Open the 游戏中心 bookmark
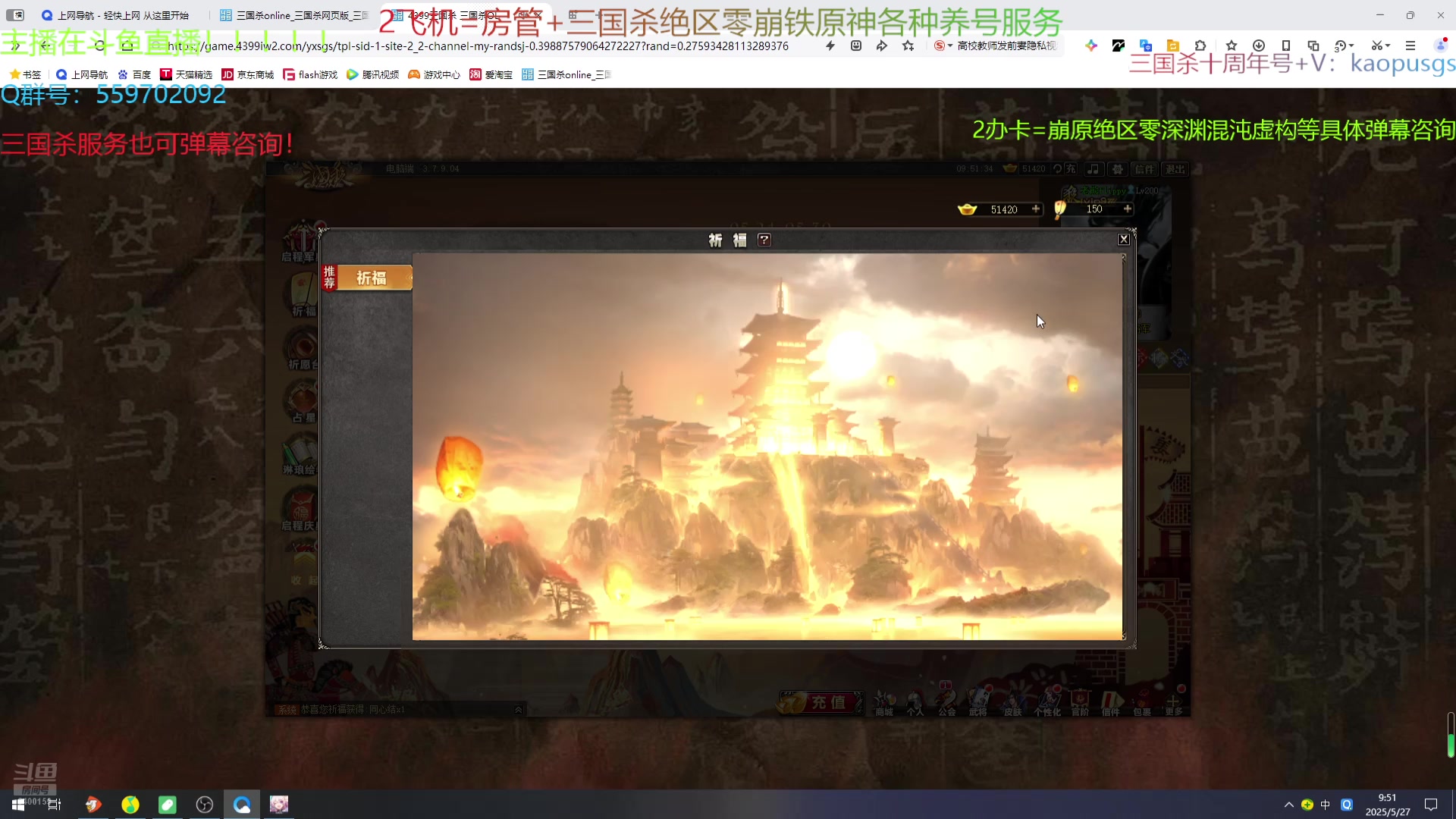Viewport: 1456px width, 819px height. point(434,74)
